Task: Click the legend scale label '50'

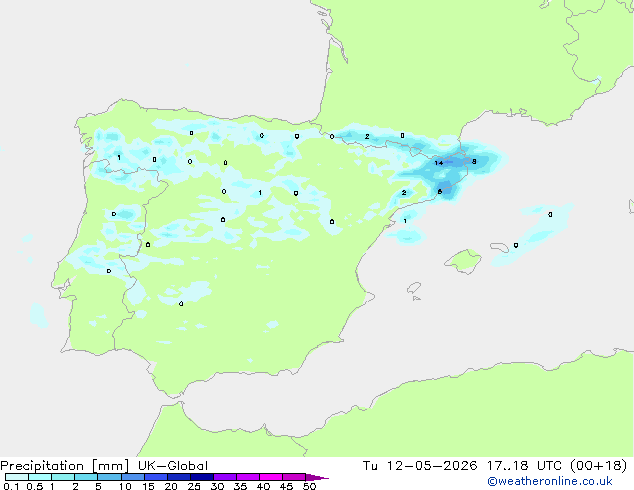Action: click(309, 486)
